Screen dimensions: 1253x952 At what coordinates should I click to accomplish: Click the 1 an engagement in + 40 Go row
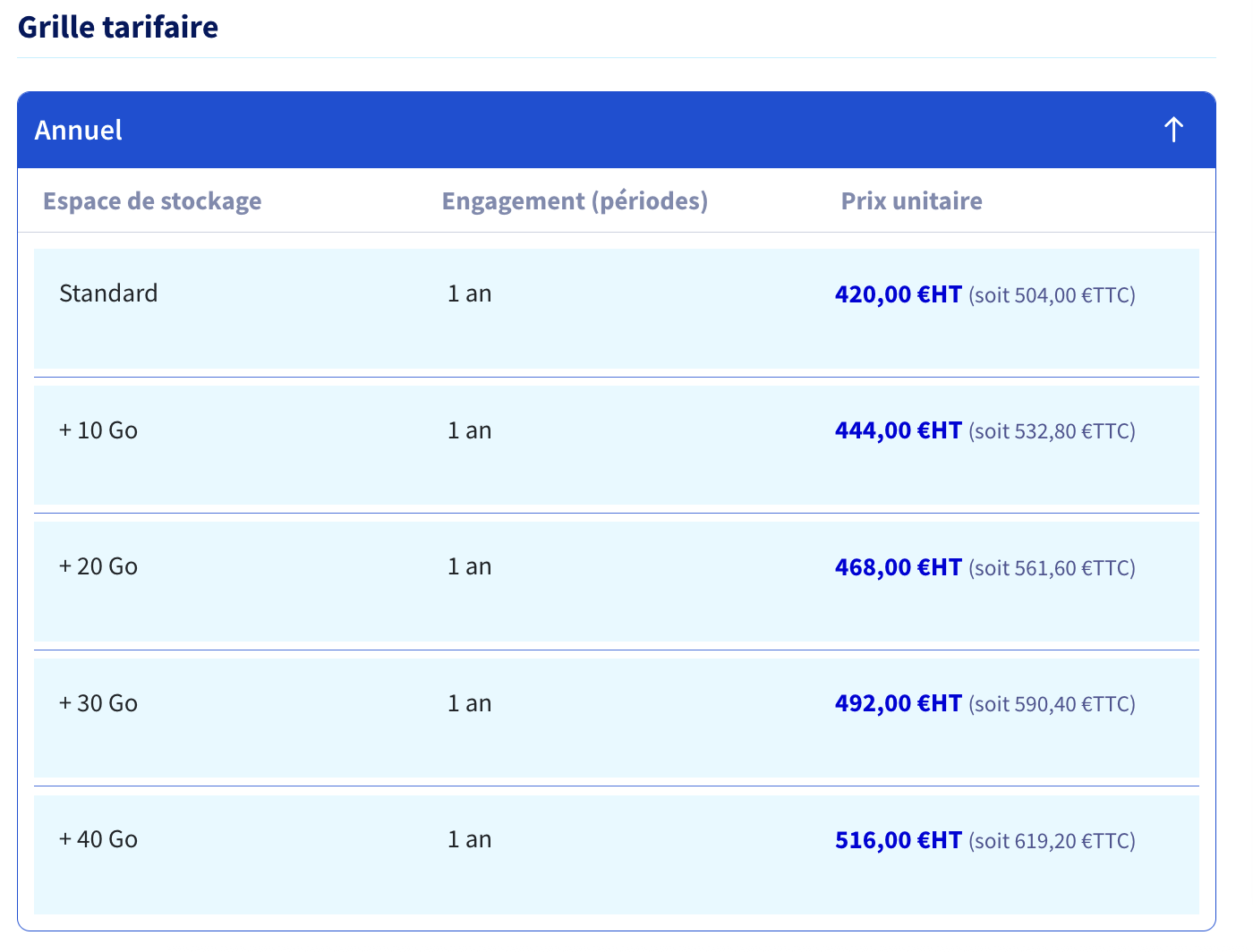point(470,839)
